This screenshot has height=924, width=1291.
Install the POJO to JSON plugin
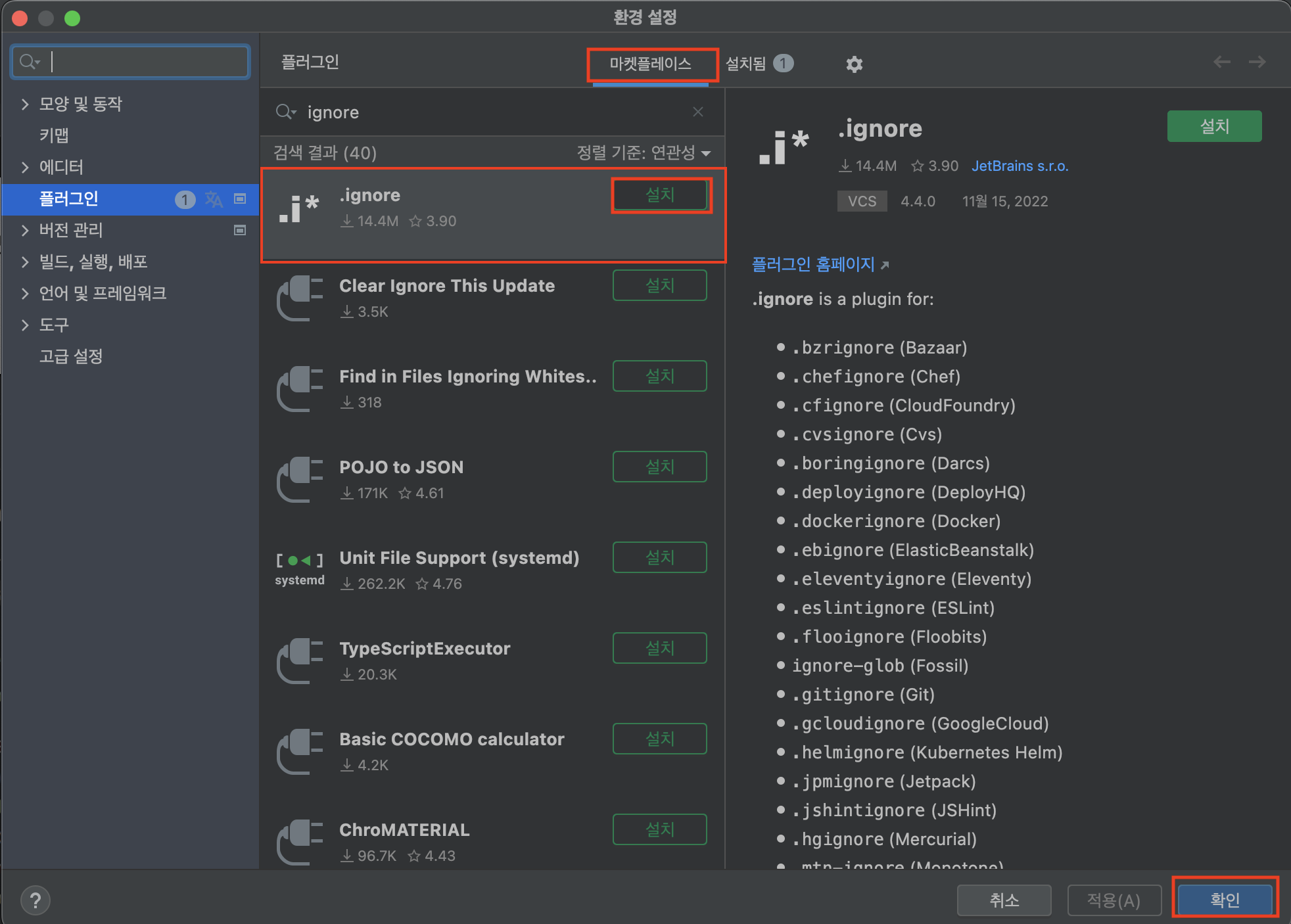click(x=659, y=467)
